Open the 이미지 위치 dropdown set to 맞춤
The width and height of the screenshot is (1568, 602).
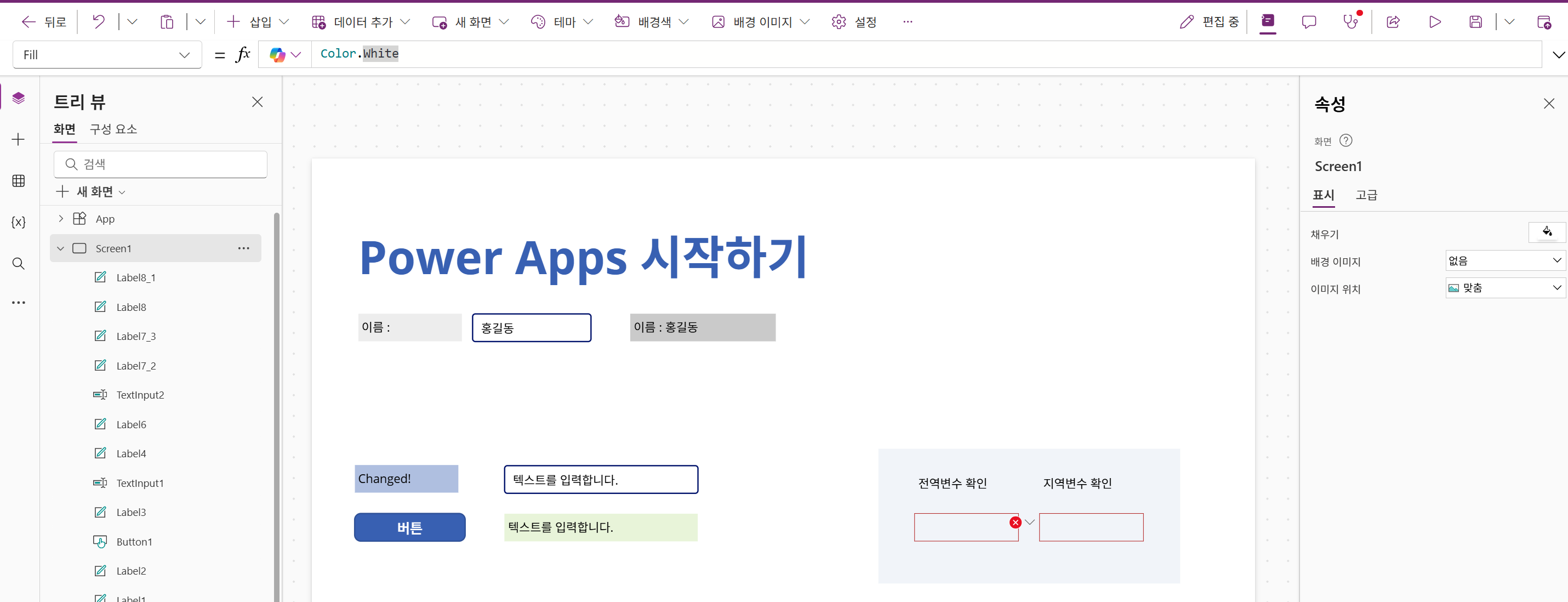(1506, 288)
